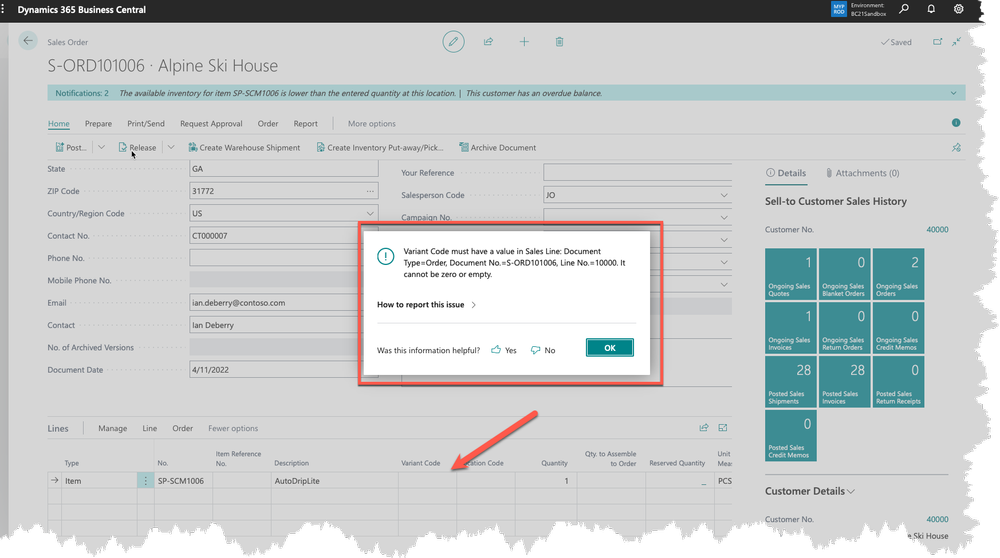Open the Prepare tab
The image size is (1000, 558).
pos(98,124)
